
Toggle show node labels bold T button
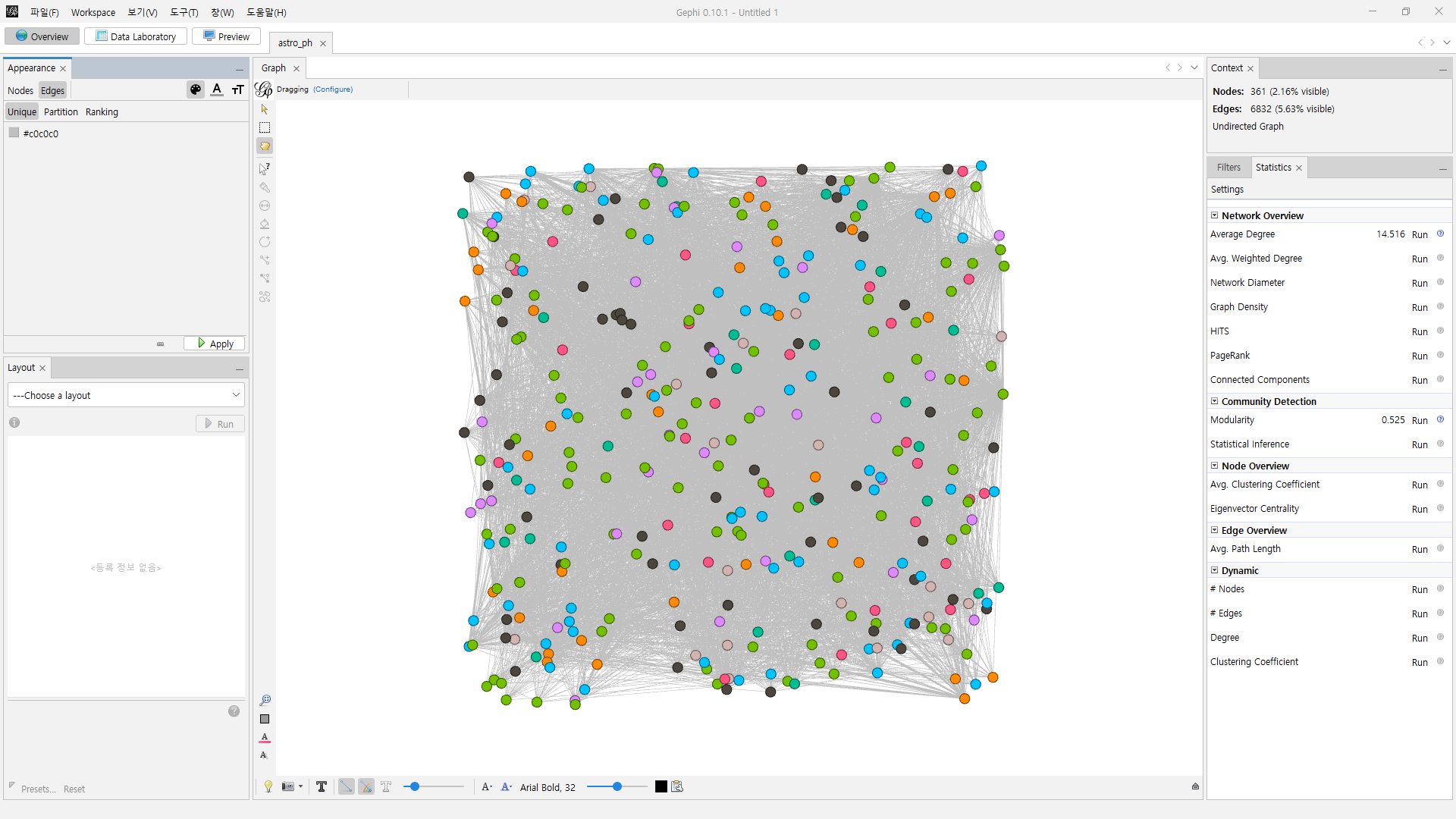coord(322,787)
